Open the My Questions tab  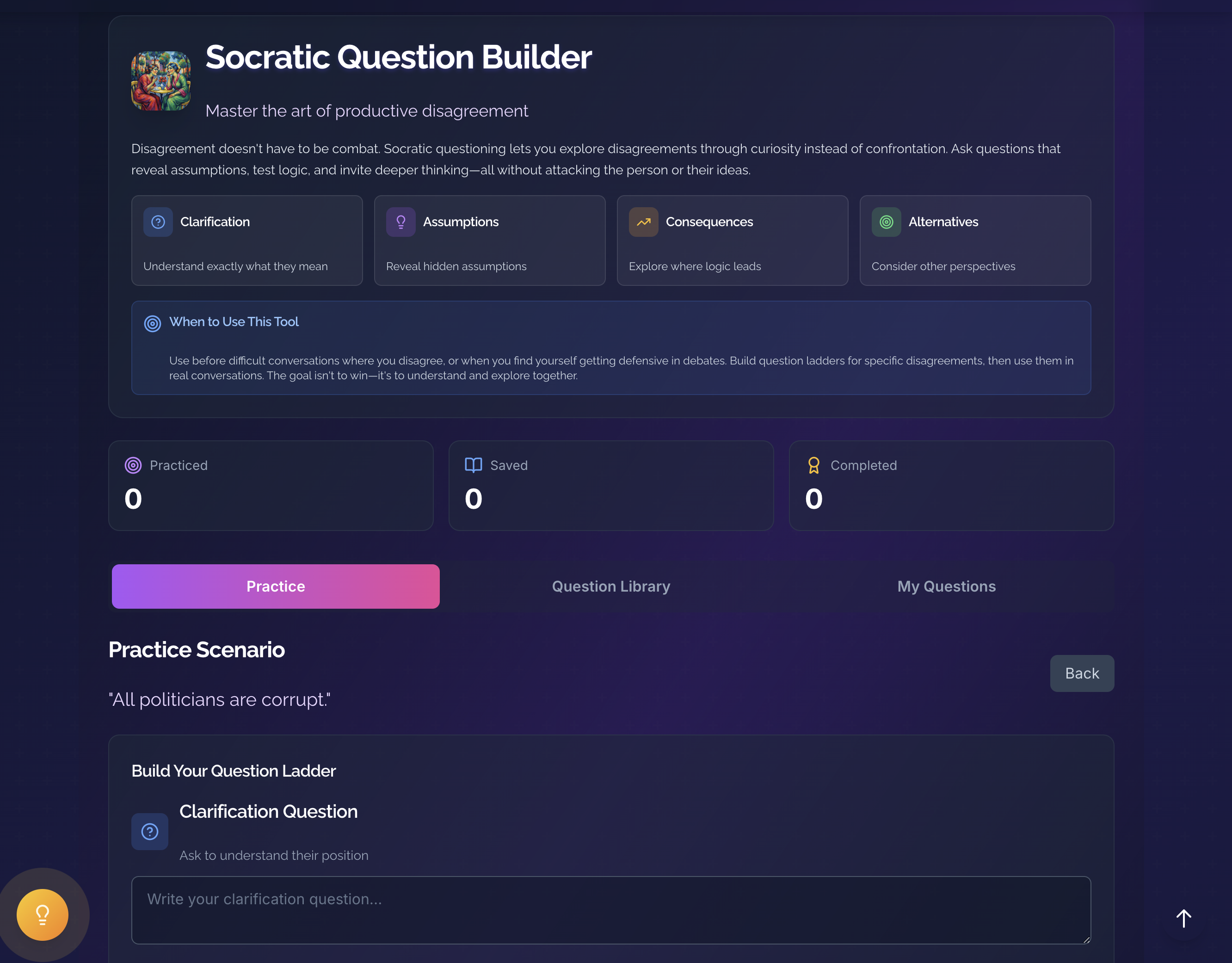(x=947, y=586)
